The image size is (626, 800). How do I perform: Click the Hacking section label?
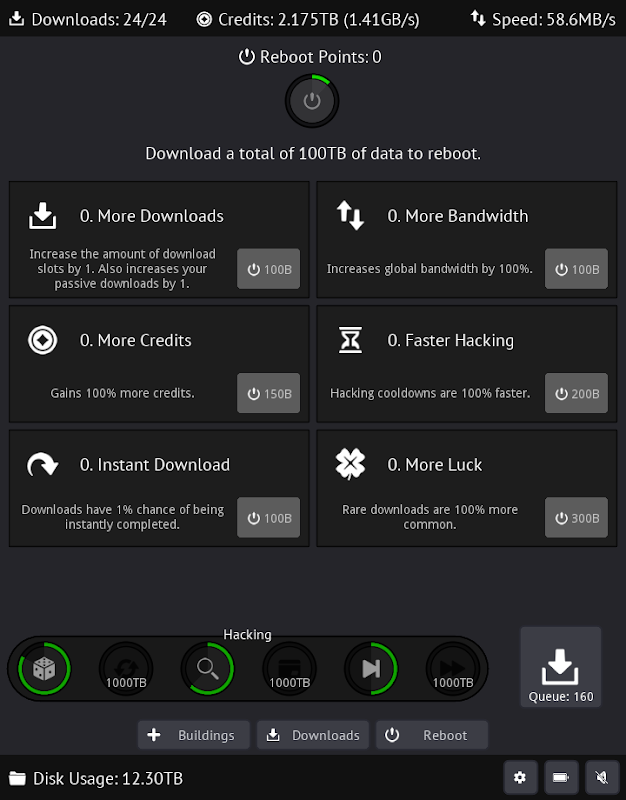click(x=247, y=634)
